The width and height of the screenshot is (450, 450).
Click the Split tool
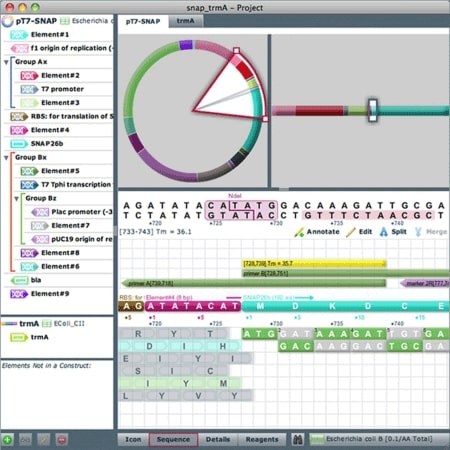(x=393, y=232)
